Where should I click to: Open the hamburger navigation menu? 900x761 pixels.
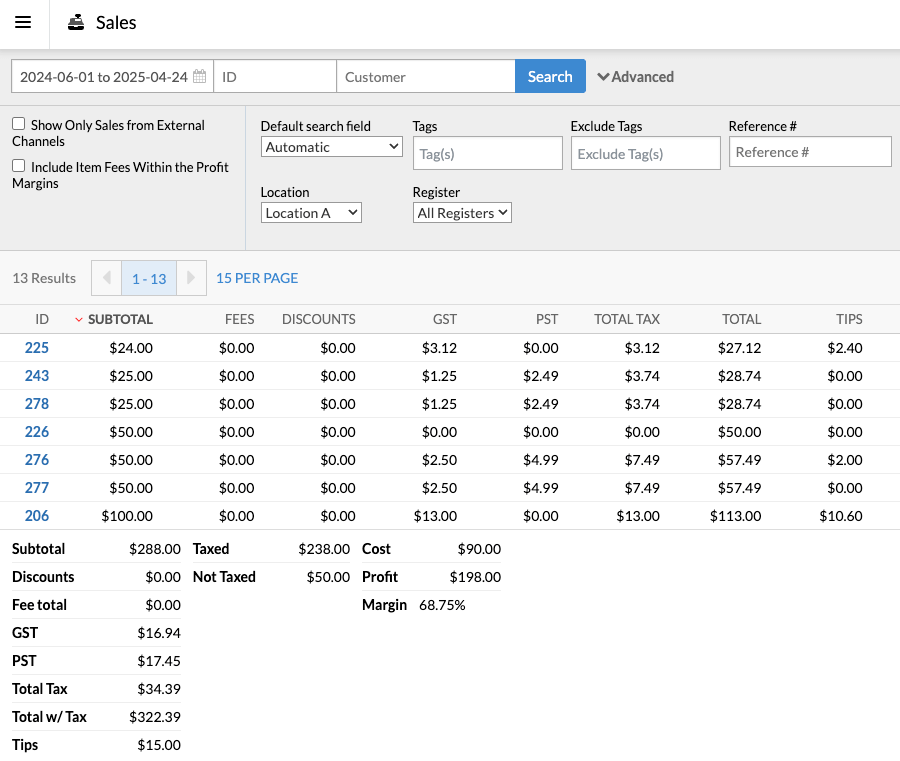[23, 22]
